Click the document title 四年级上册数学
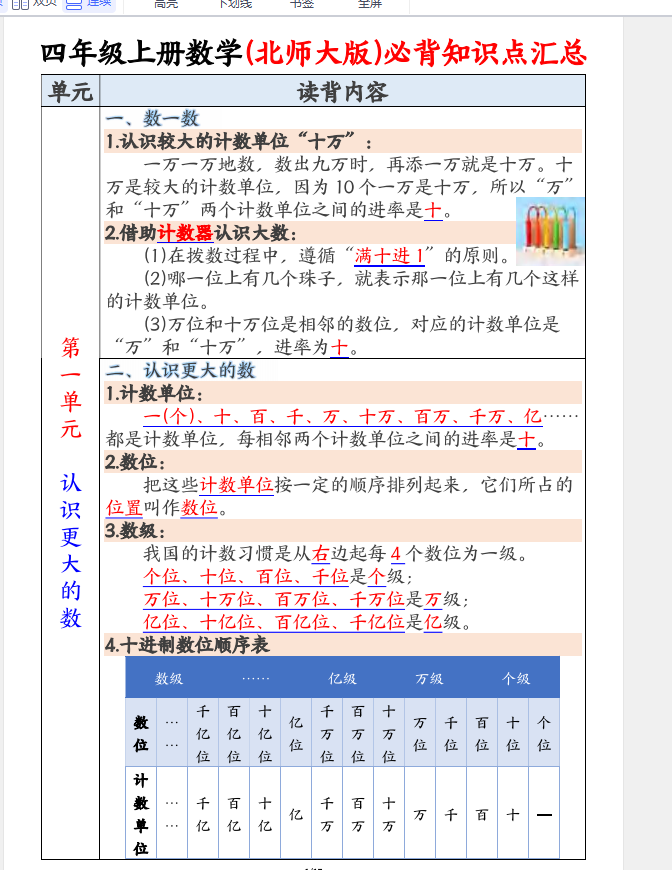The height and width of the screenshot is (870, 672). pyautogui.click(x=142, y=53)
